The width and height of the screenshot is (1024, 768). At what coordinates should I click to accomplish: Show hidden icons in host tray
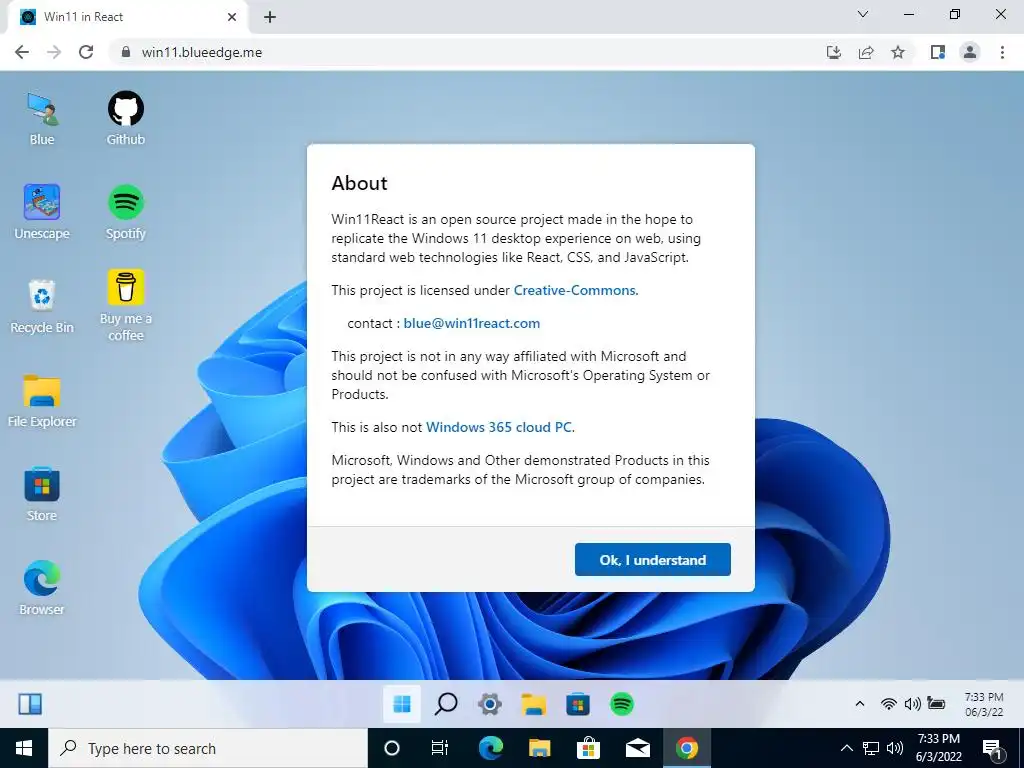tap(846, 748)
